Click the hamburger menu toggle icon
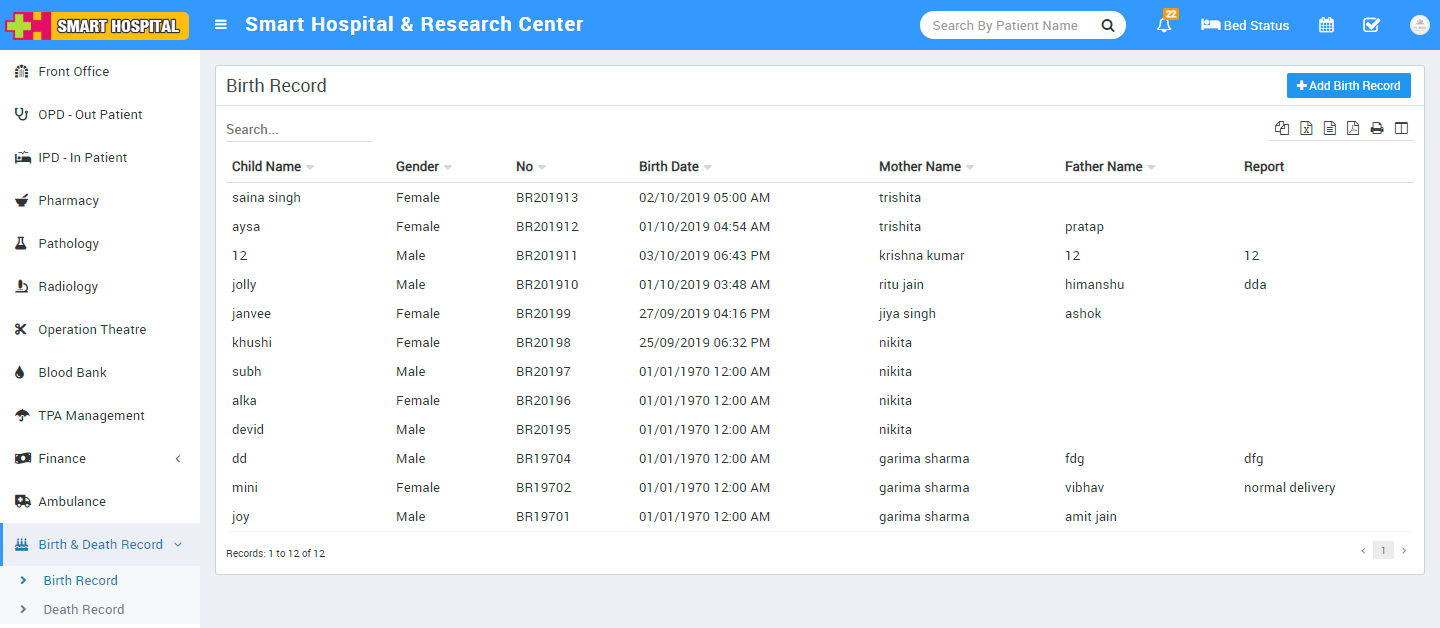Screen dimensions: 1440x628 tap(221, 25)
